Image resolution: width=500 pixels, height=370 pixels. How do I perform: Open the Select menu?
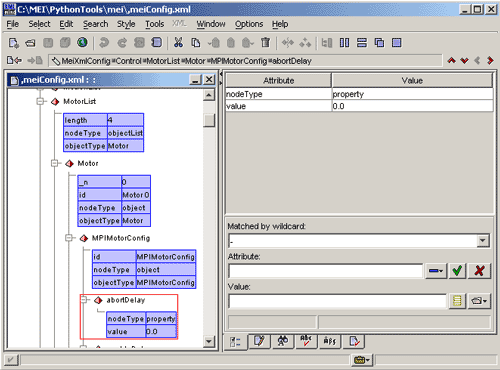(39, 24)
